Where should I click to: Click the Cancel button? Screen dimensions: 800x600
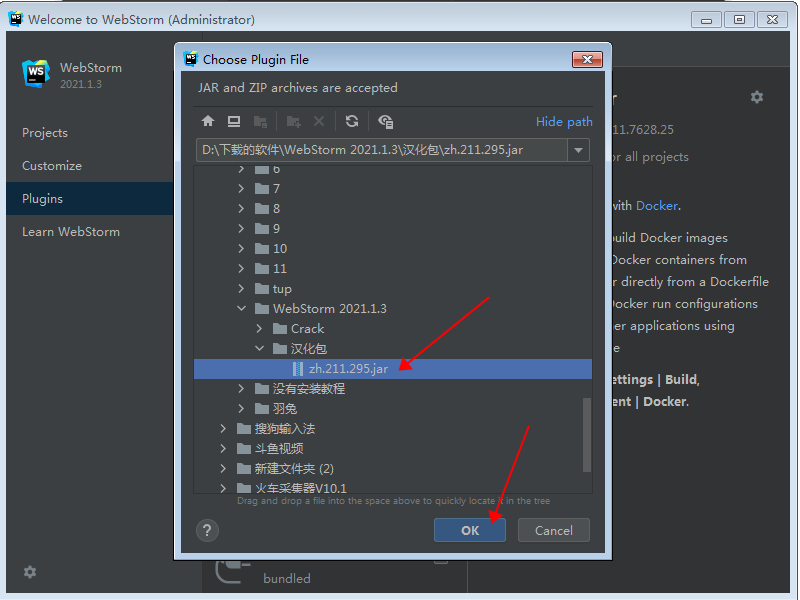click(x=554, y=531)
